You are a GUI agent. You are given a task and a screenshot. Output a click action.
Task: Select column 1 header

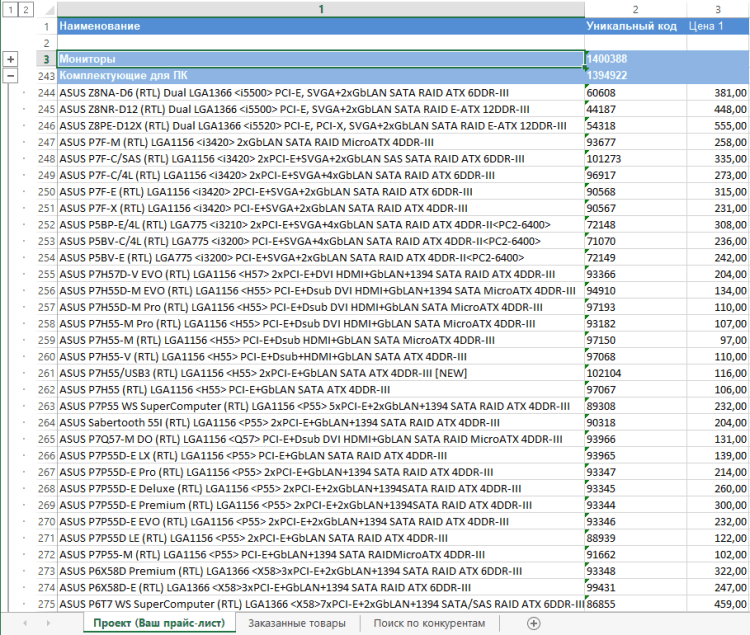321,9
